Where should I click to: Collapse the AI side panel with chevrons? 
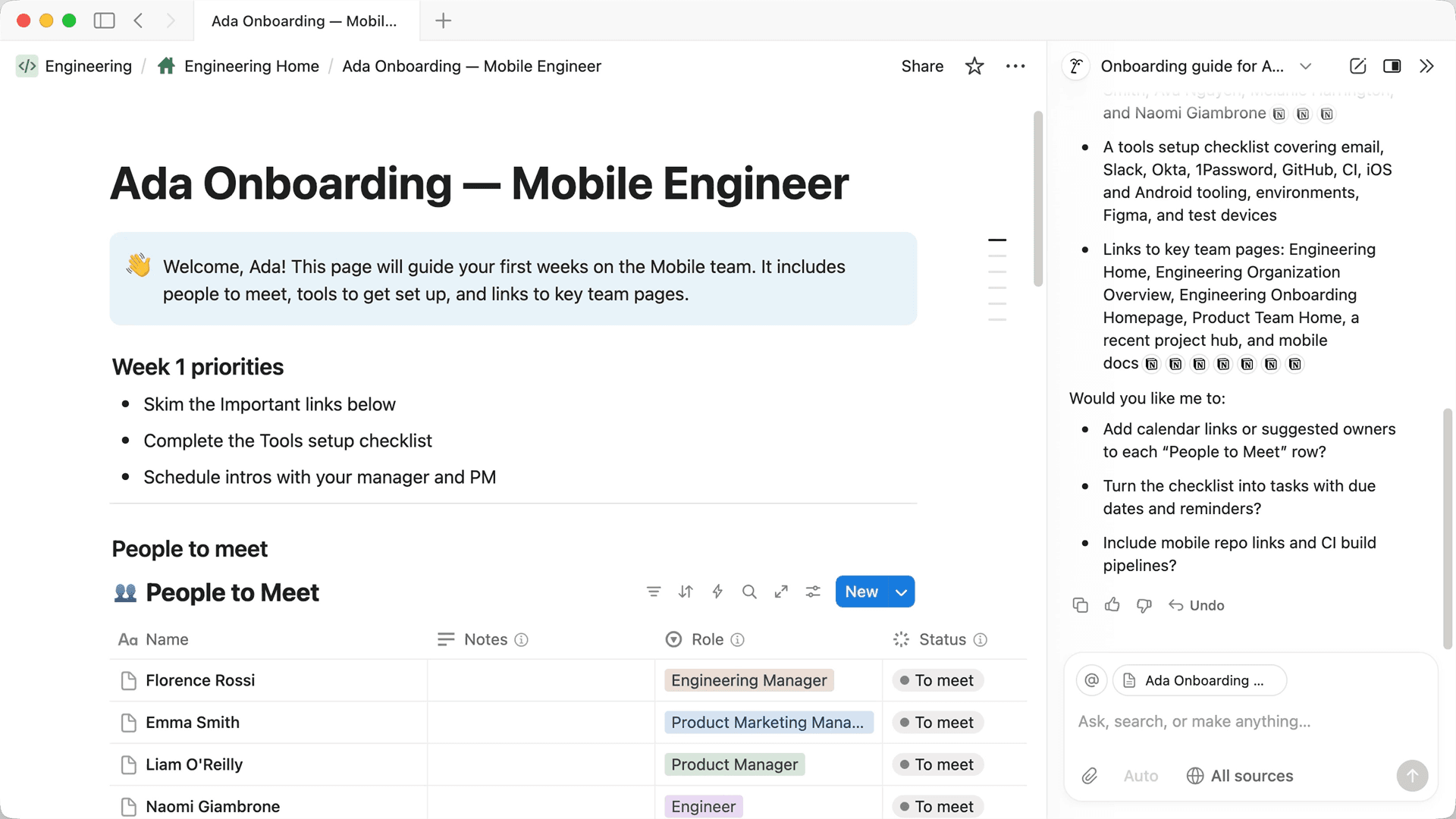click(1426, 66)
